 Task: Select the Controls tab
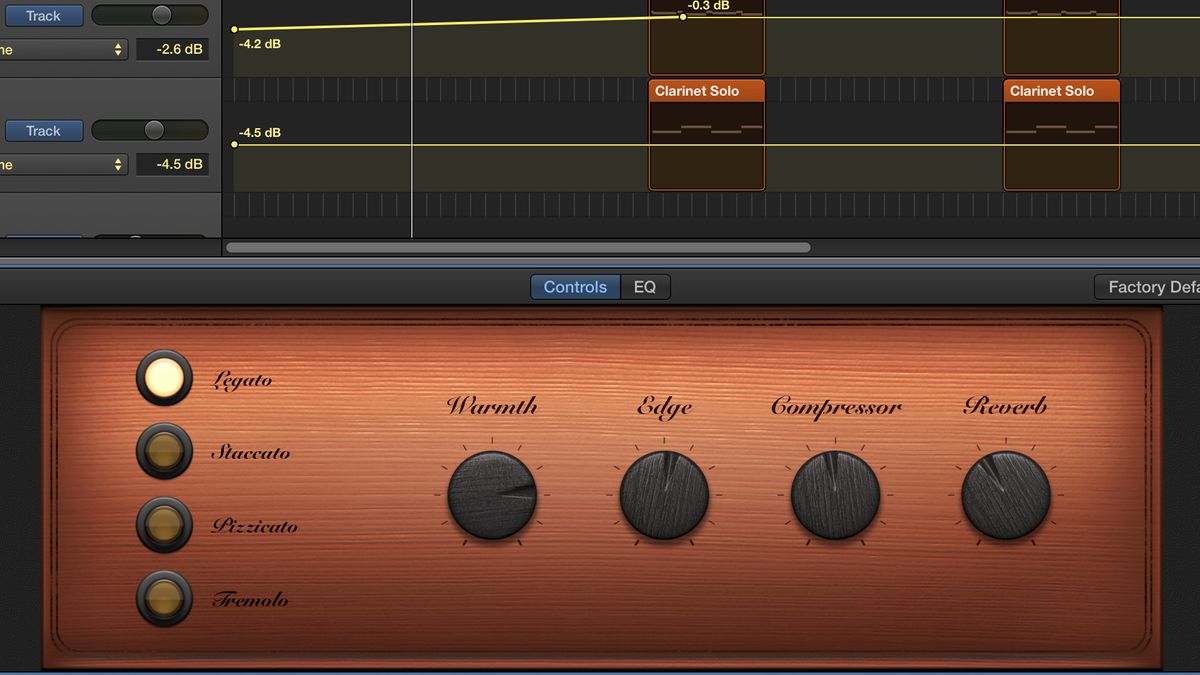pyautogui.click(x=574, y=287)
